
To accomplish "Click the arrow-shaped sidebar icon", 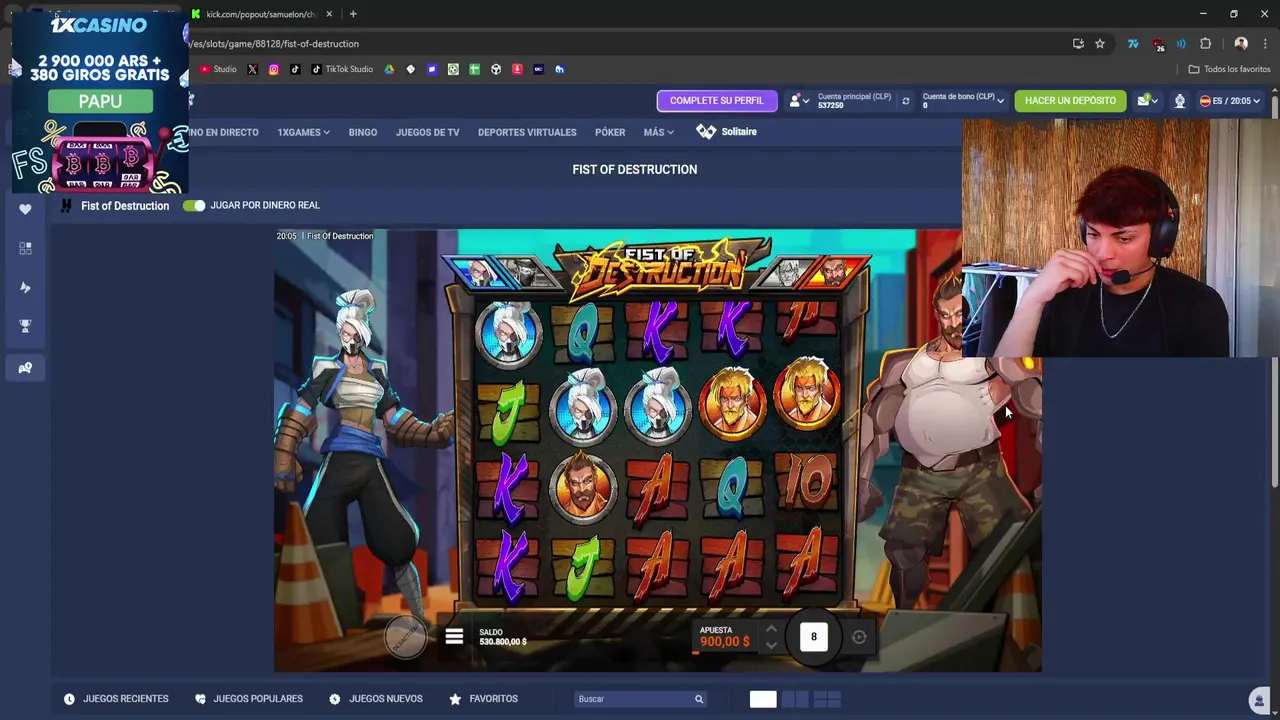I will pos(25,287).
